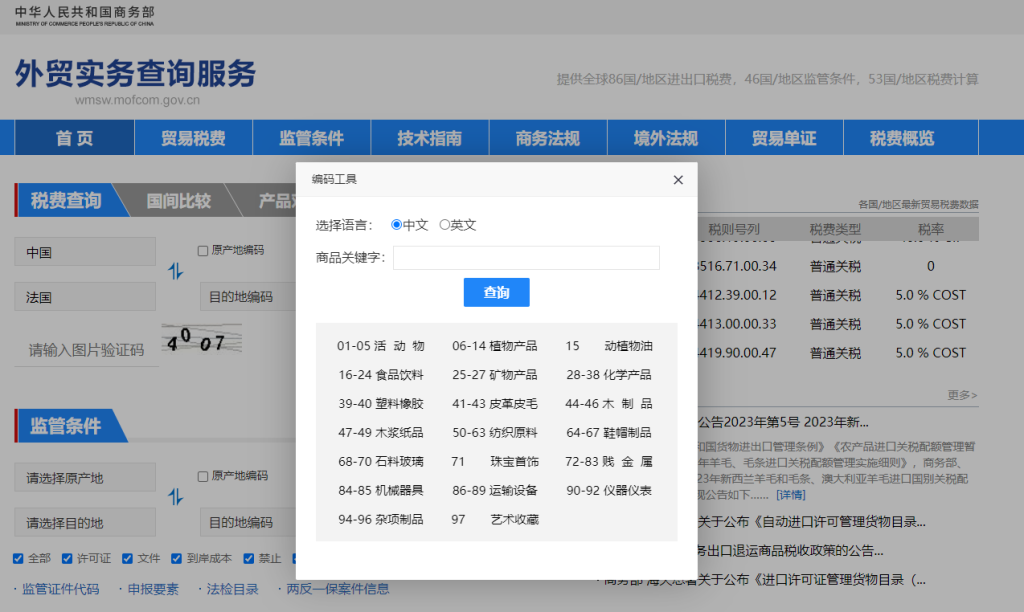Screen dimensions: 1024x612
Task: Uncheck the 文件 checkbox
Action: point(127,558)
